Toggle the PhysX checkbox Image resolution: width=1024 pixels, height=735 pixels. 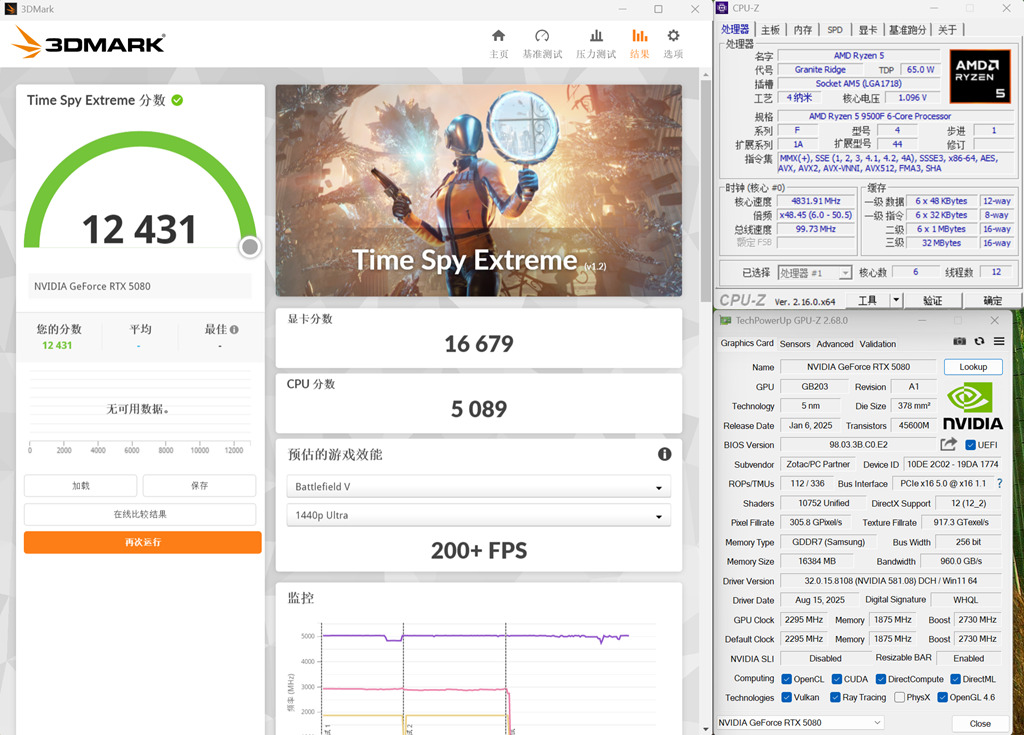click(900, 698)
